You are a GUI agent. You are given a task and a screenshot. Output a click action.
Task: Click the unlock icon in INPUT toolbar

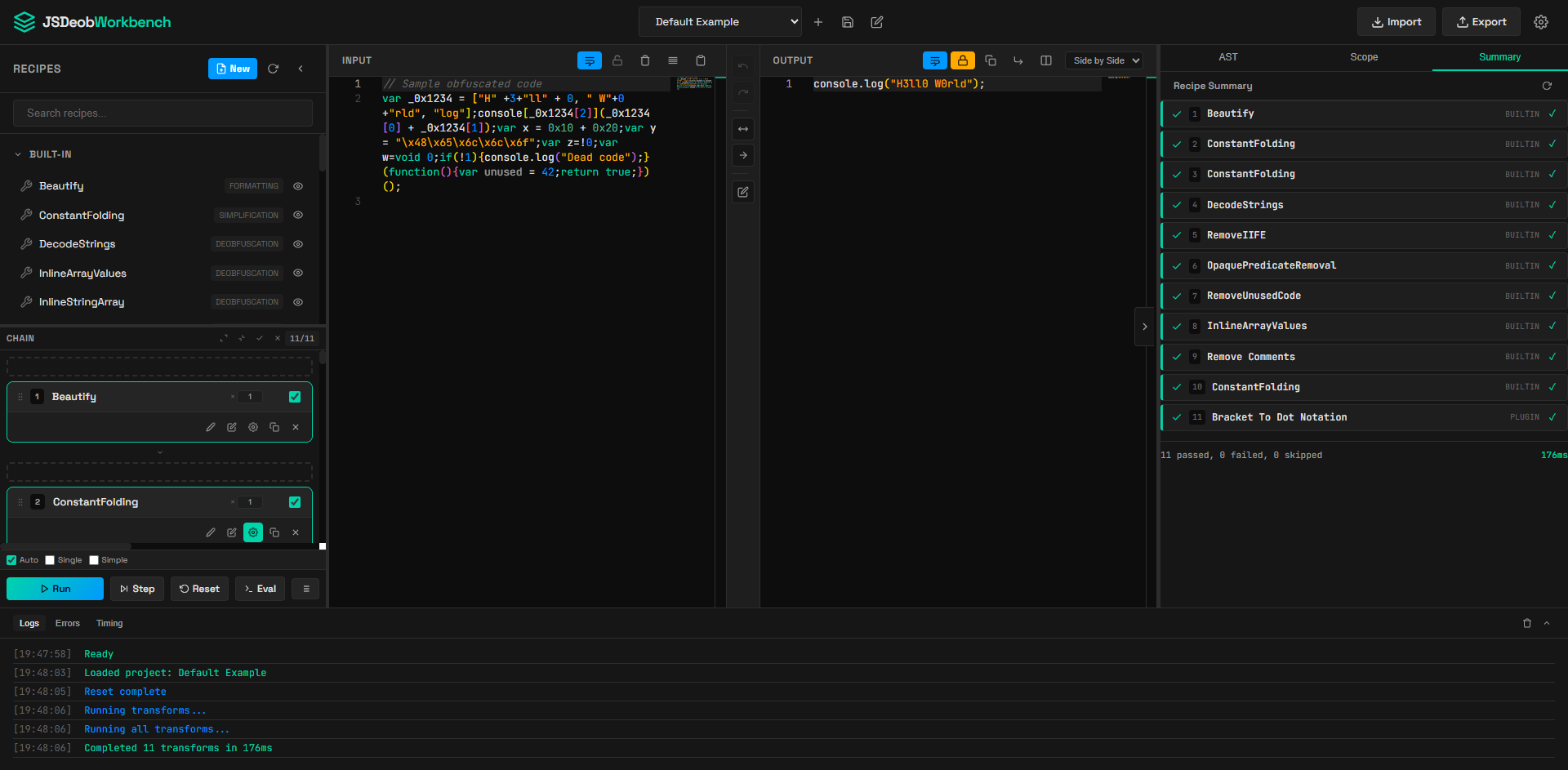click(x=617, y=60)
